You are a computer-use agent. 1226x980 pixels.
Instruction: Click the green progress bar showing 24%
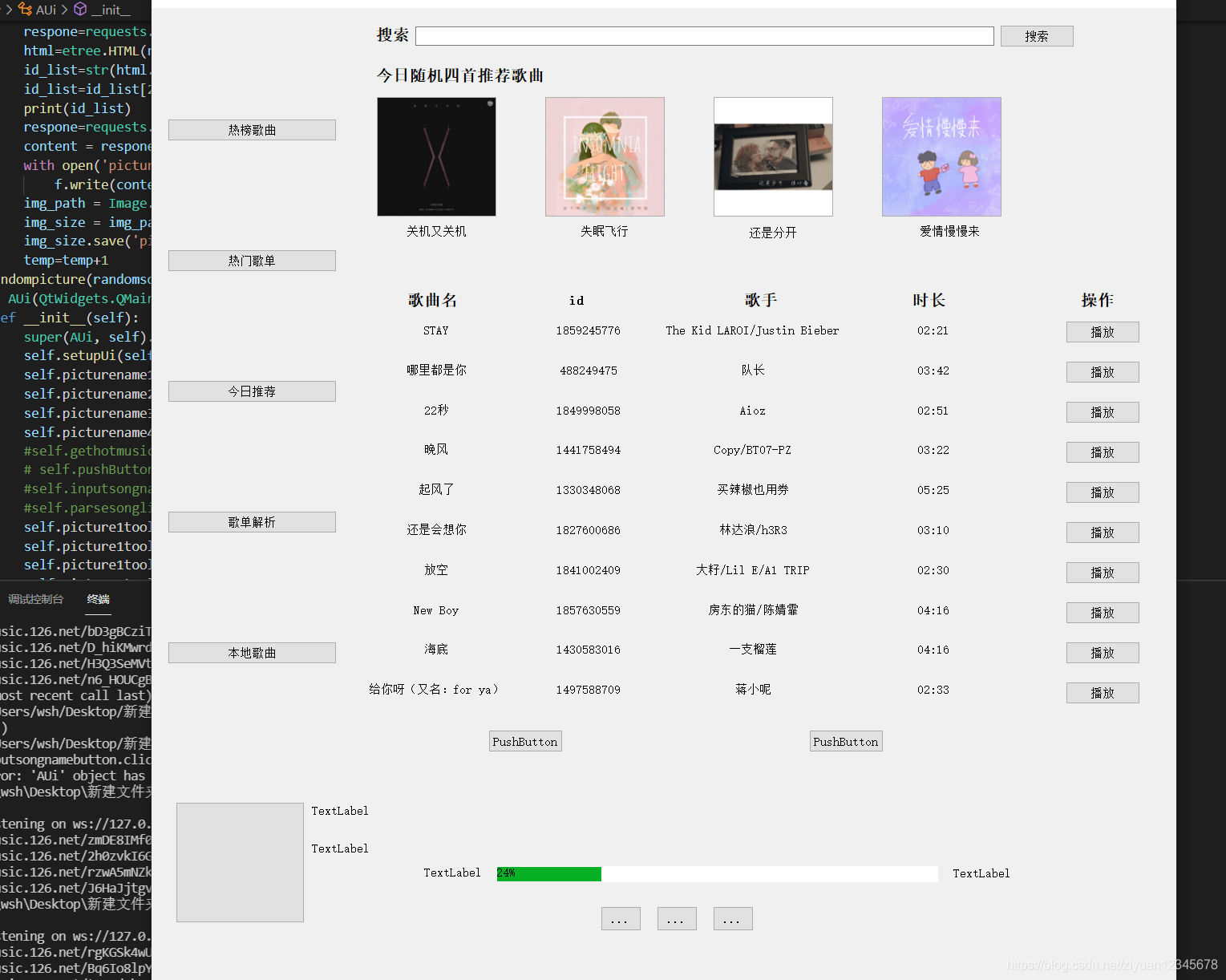pyautogui.click(x=548, y=873)
